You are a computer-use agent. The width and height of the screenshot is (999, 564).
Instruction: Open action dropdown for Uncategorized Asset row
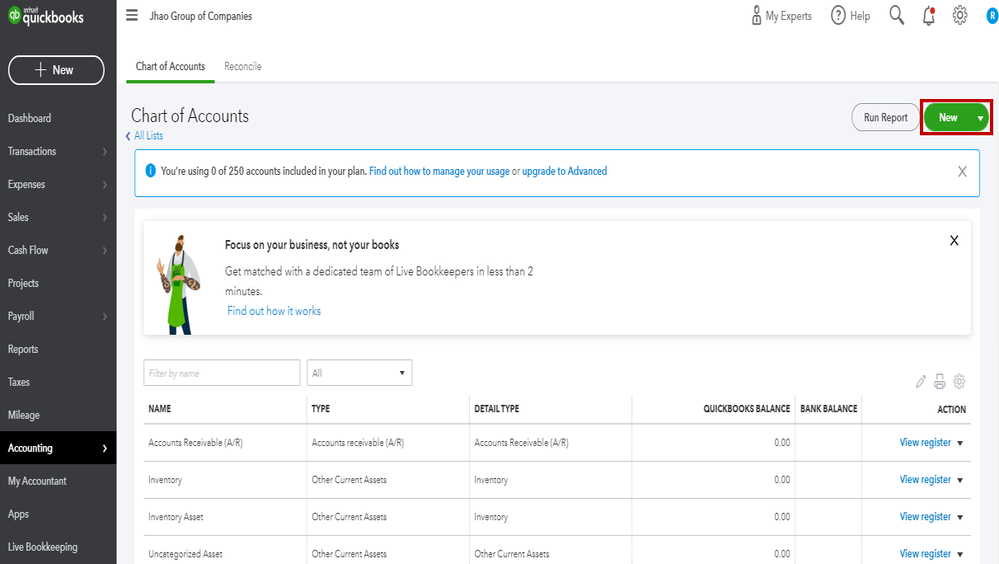[x=960, y=554]
